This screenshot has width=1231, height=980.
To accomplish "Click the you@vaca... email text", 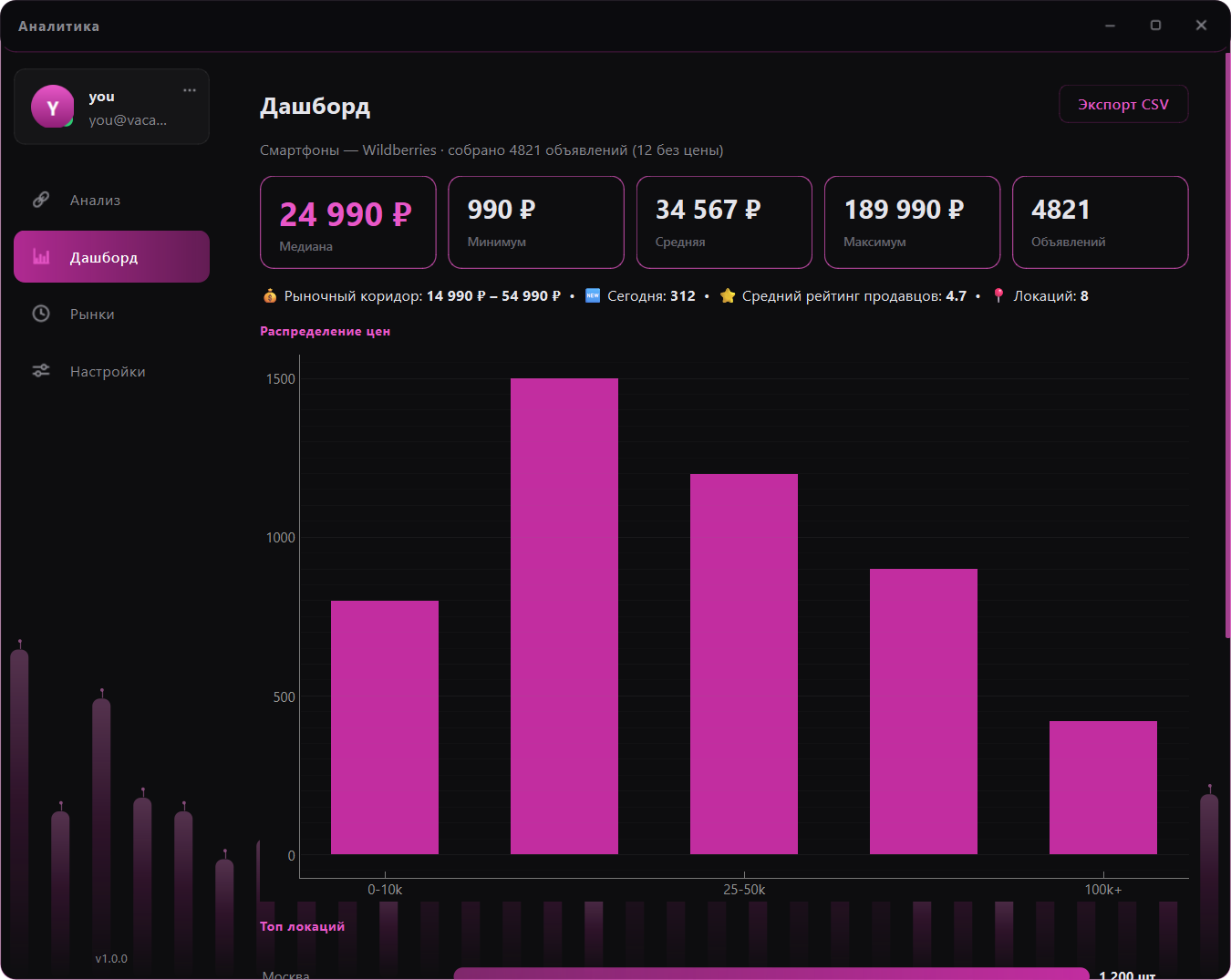I will coord(128,119).
